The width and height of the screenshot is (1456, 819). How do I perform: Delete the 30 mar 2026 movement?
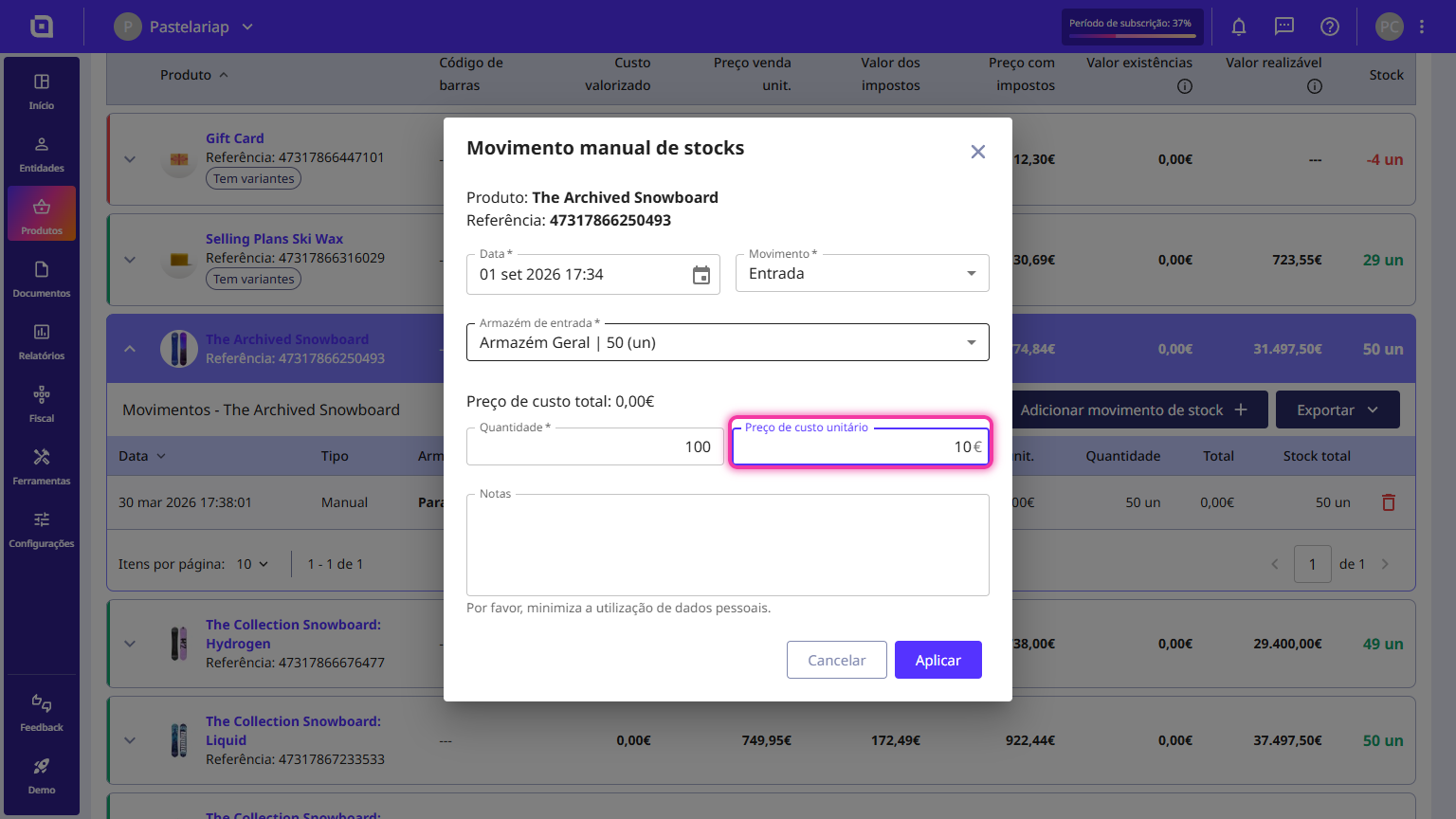[1389, 502]
